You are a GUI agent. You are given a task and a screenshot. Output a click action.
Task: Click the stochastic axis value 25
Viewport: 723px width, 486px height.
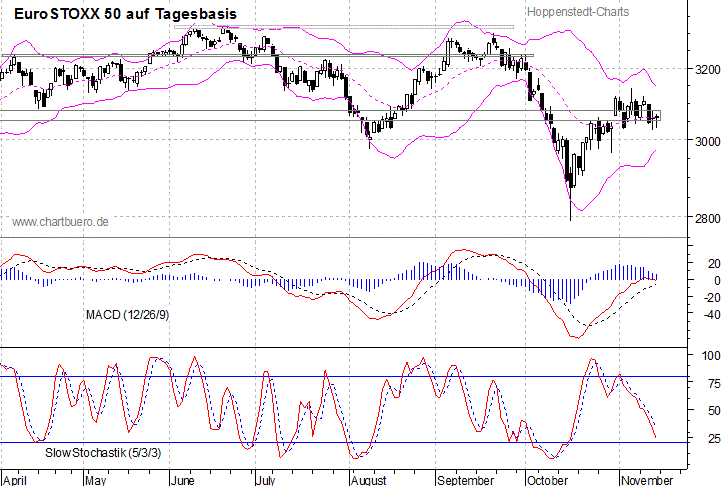714,438
